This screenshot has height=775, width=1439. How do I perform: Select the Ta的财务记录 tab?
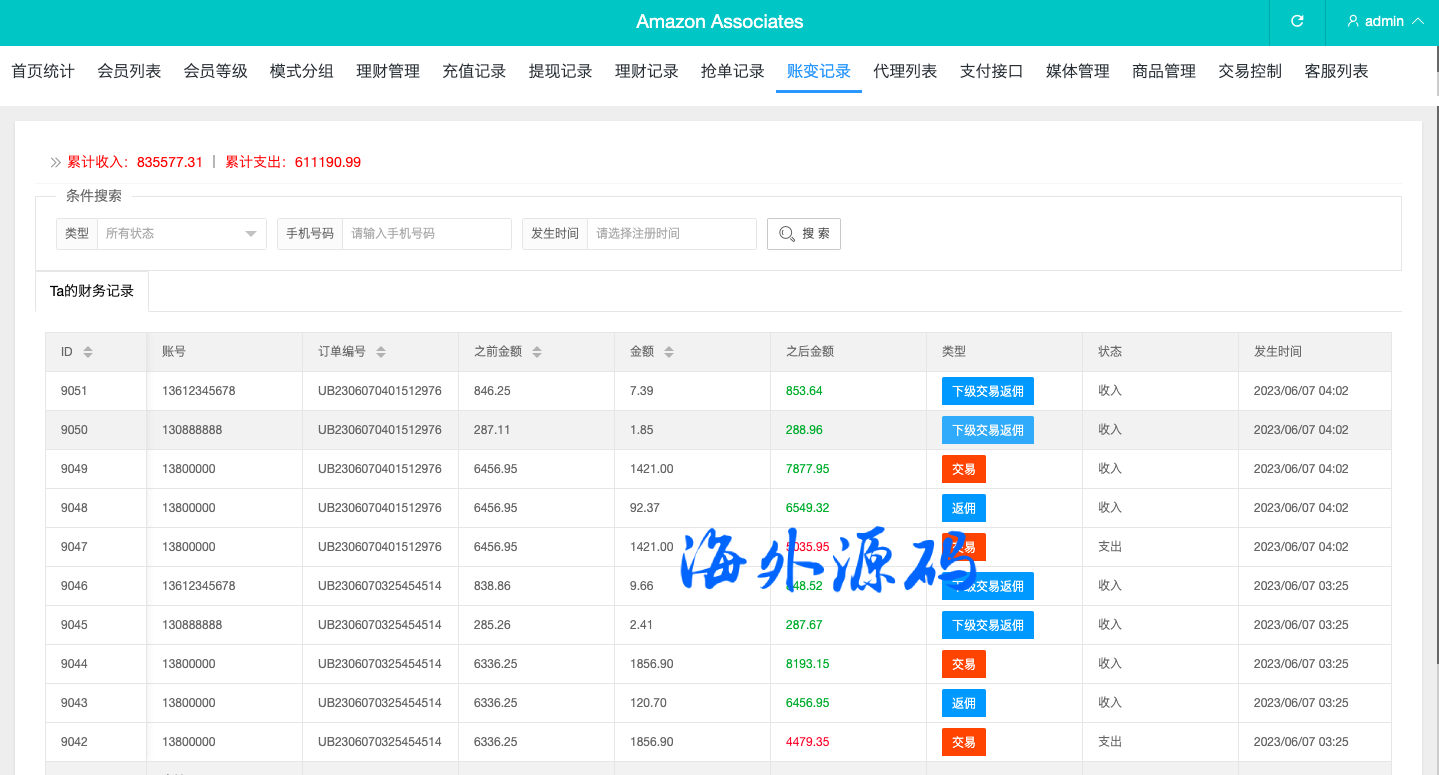[x=92, y=291]
